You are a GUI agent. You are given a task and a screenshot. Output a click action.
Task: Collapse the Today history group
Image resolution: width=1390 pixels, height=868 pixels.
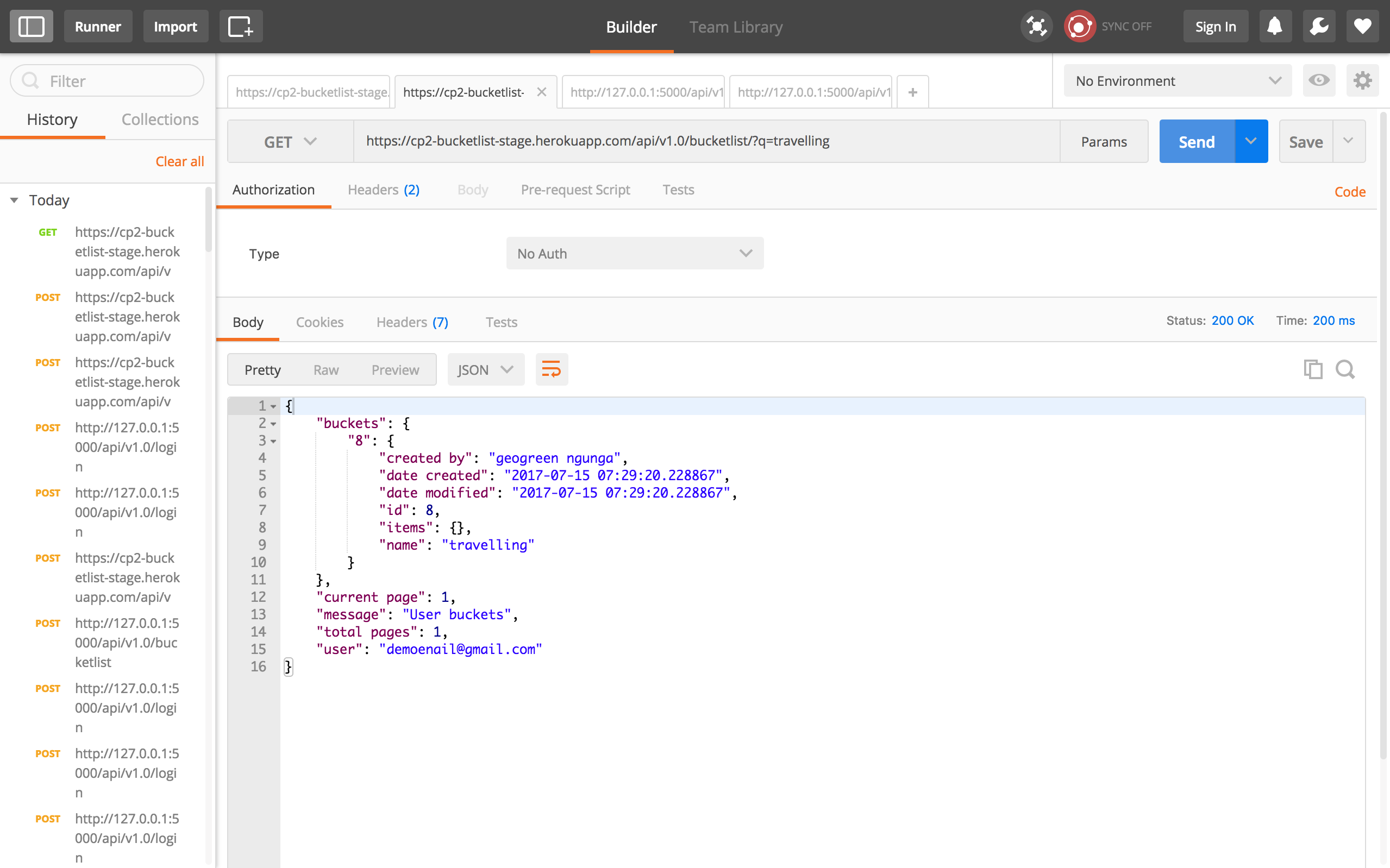point(15,200)
